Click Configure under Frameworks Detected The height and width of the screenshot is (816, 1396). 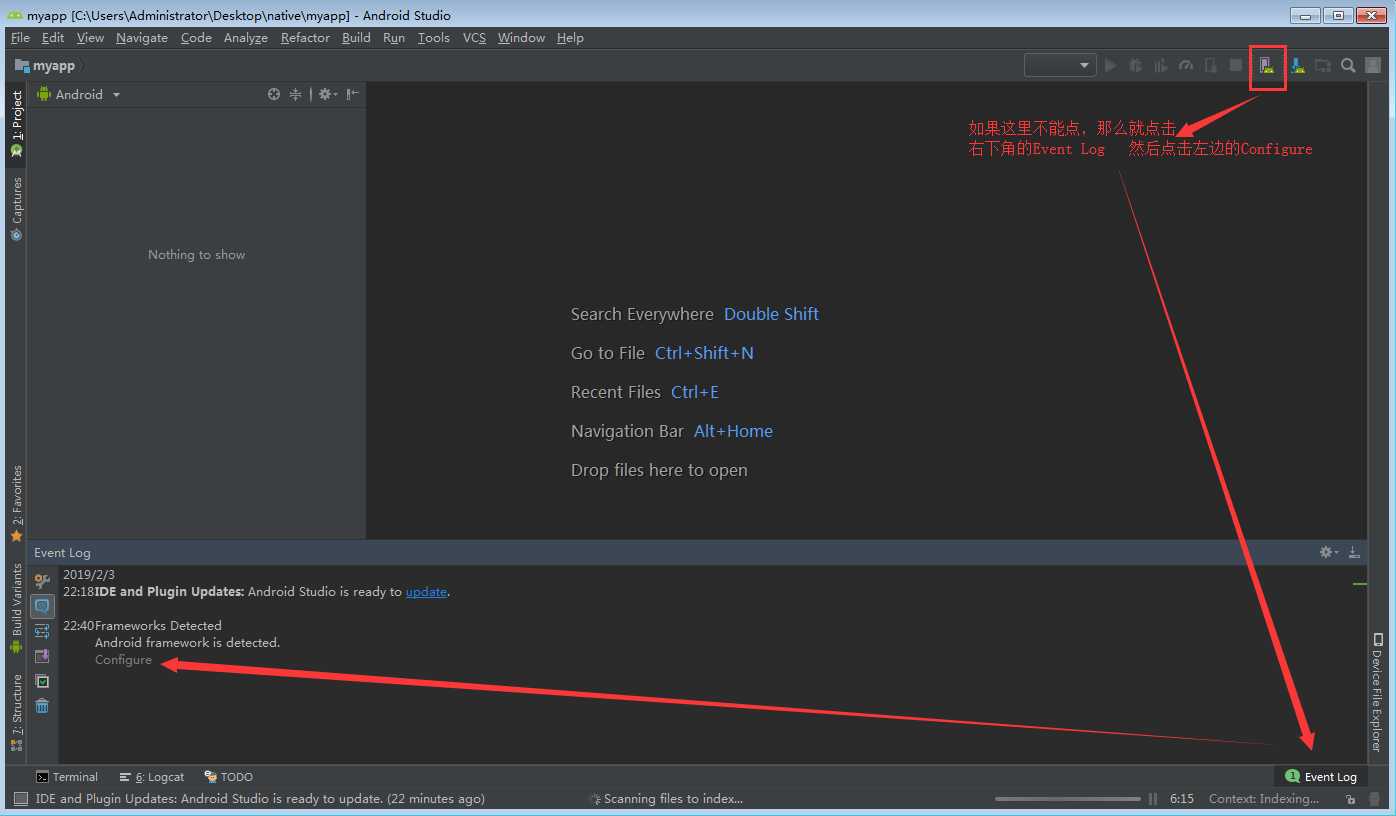tap(123, 660)
